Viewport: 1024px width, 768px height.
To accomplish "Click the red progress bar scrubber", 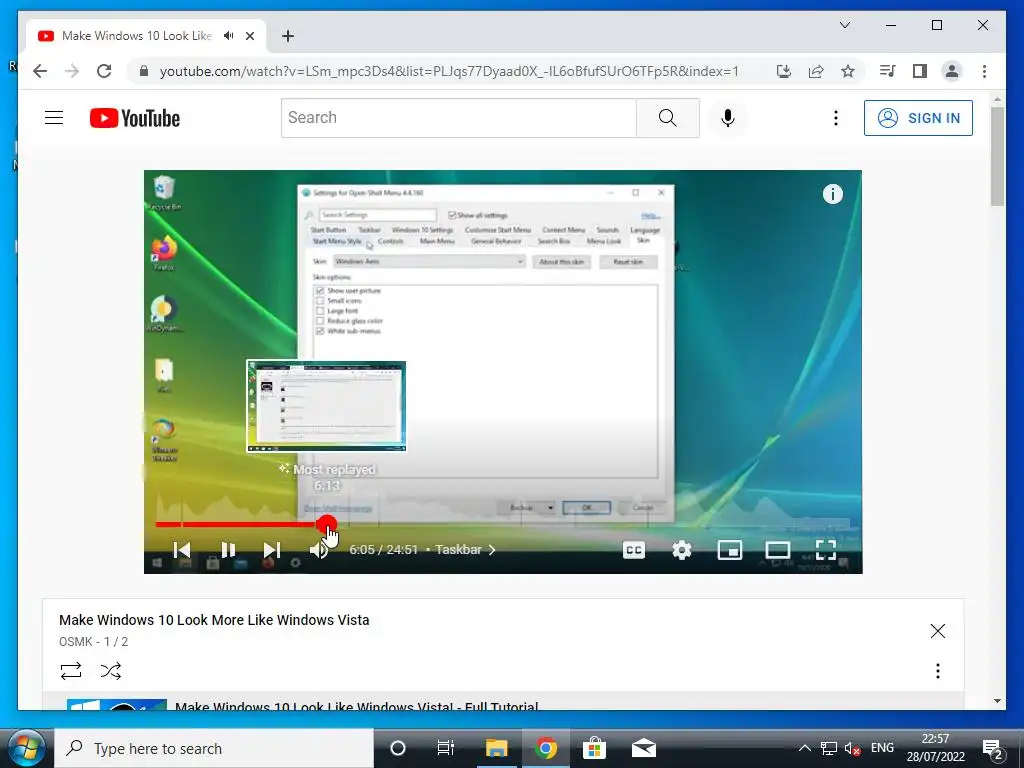I will (327, 524).
